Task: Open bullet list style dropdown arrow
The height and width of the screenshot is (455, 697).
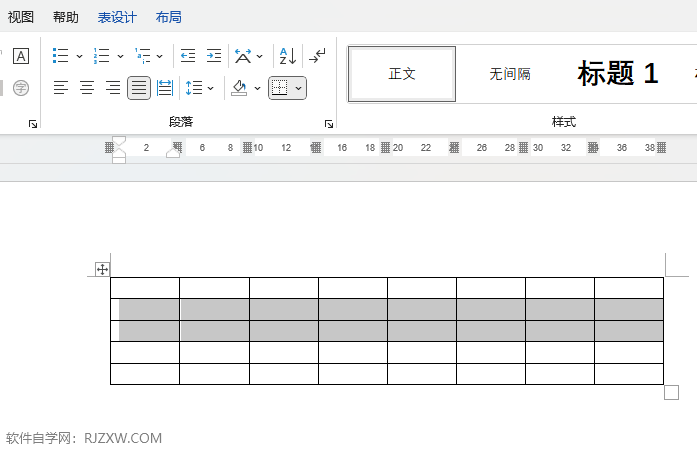Action: pyautogui.click(x=80, y=56)
